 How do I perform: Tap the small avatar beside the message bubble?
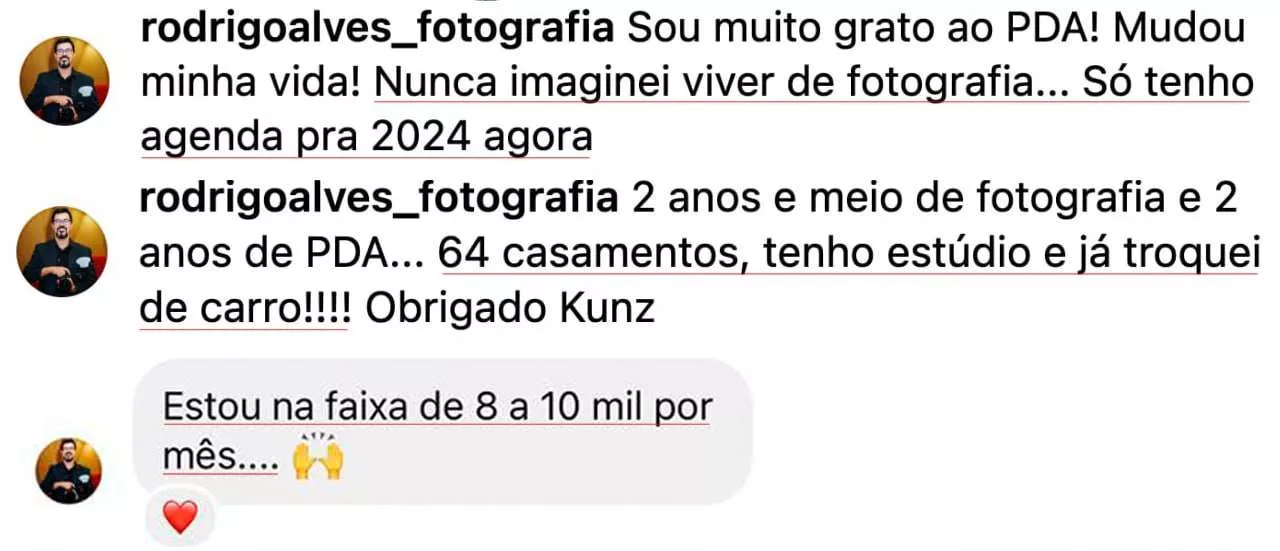click(x=69, y=470)
